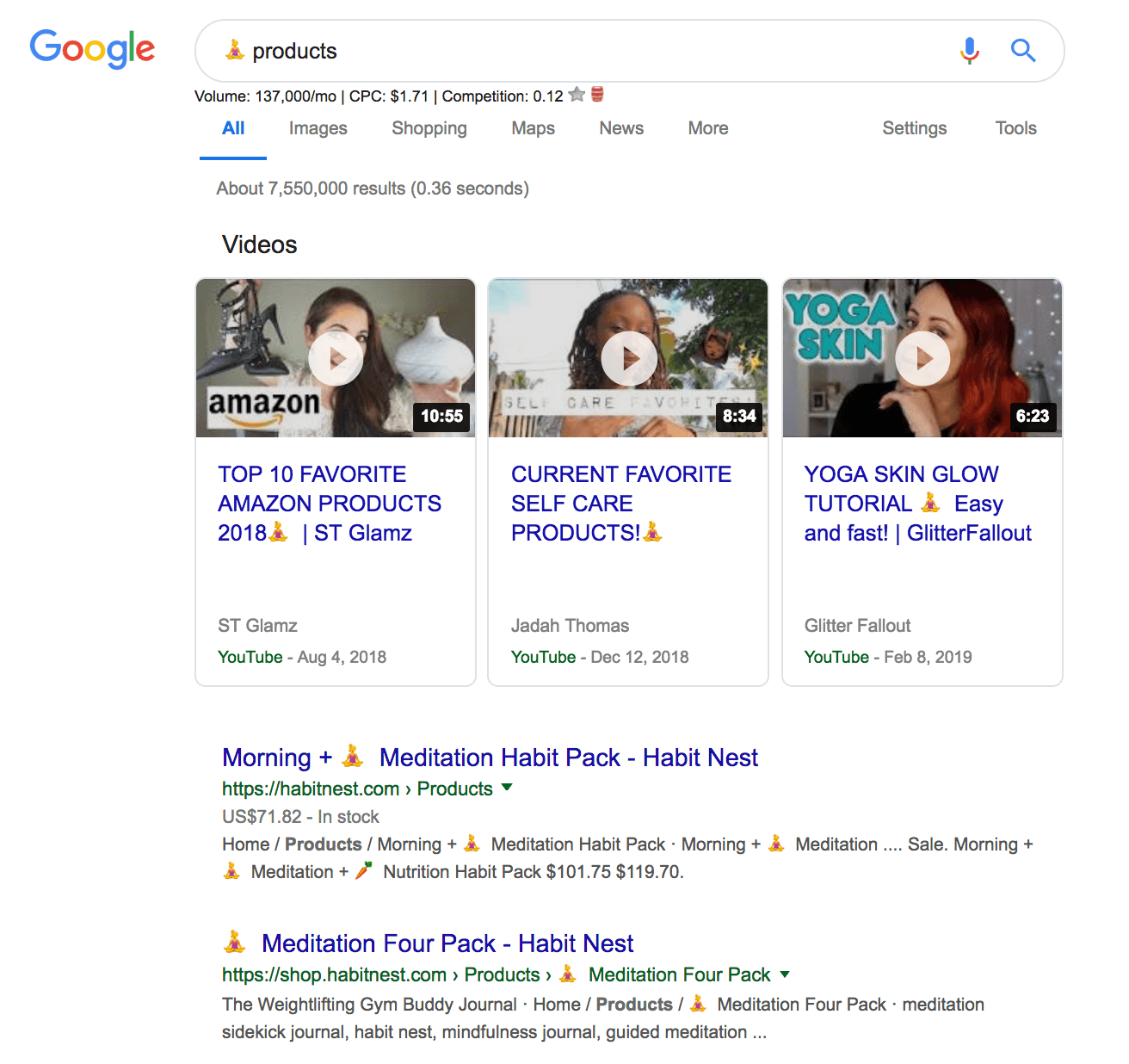Screen dimensions: 1129x1064
Task: Play the Yoga Skin video
Action: 922,358
